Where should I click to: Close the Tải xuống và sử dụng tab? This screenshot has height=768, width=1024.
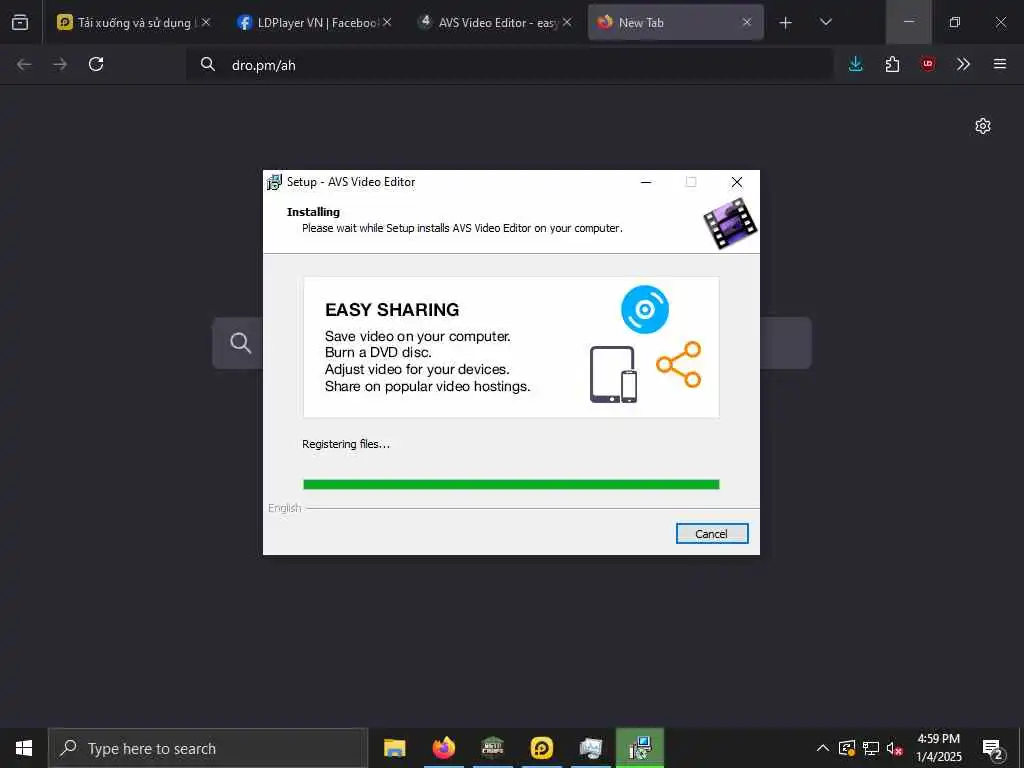coord(206,22)
